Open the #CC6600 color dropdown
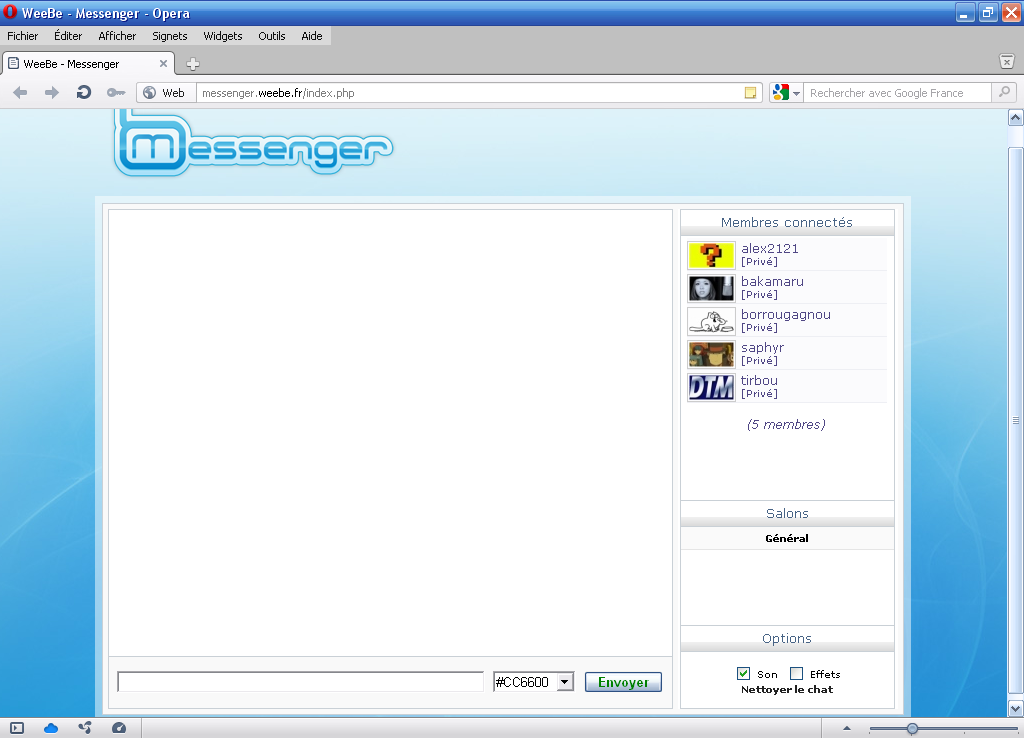1024x738 pixels. (534, 682)
